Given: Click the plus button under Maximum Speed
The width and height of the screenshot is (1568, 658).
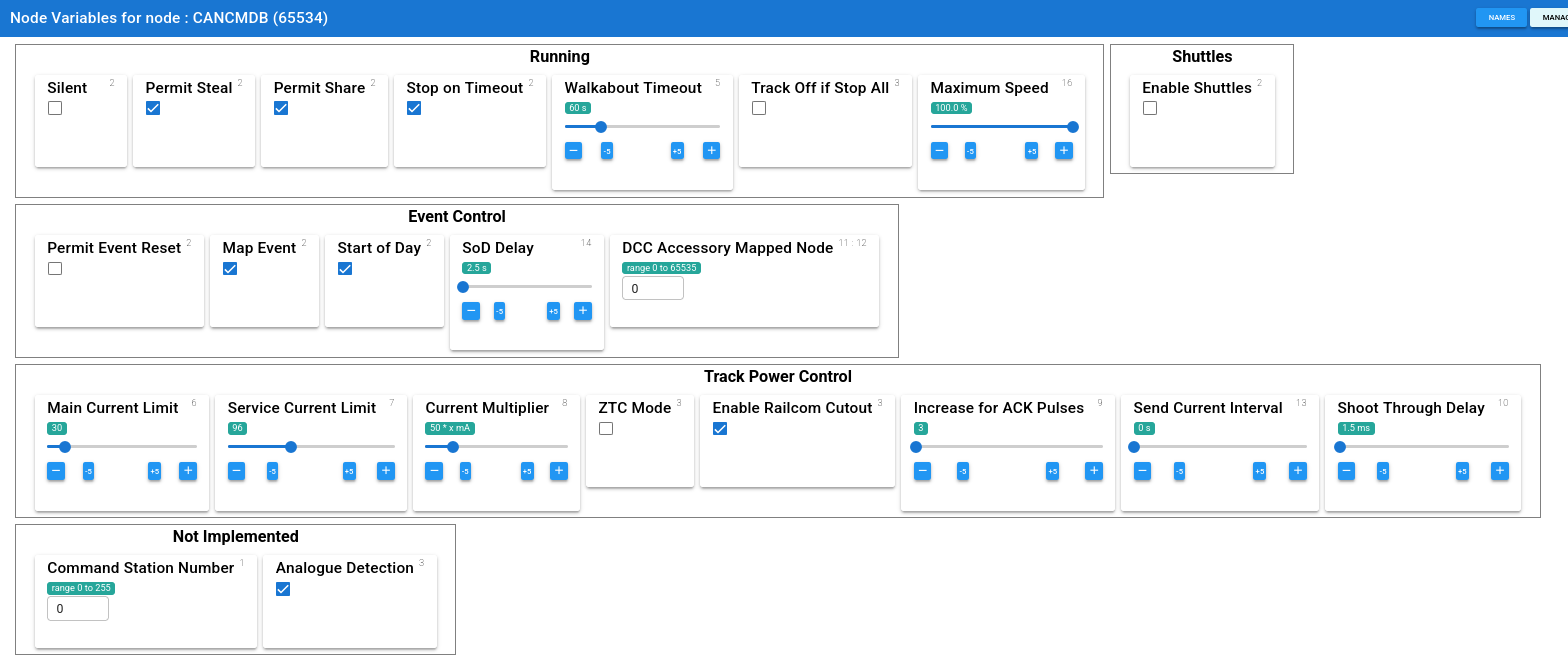Looking at the screenshot, I should 1064,151.
